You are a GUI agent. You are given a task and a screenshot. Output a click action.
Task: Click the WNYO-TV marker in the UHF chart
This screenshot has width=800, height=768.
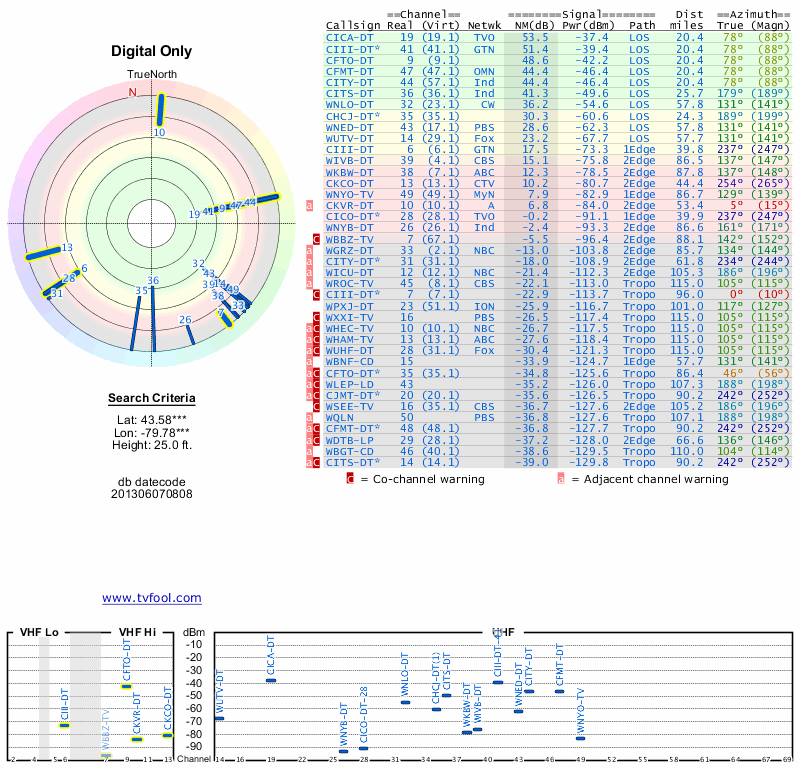pyautogui.click(x=581, y=738)
